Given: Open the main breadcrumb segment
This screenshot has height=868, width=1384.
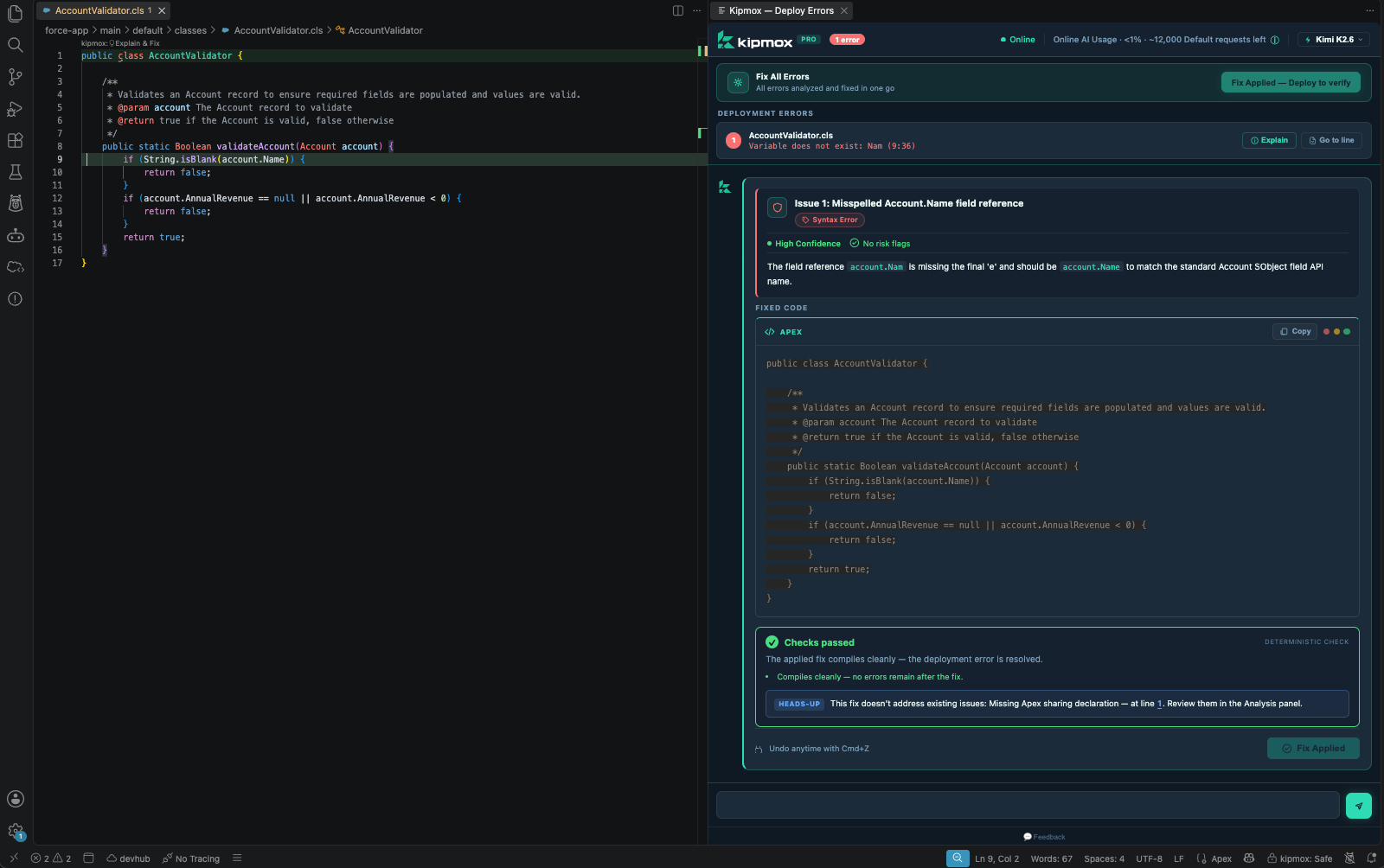Looking at the screenshot, I should 110,30.
